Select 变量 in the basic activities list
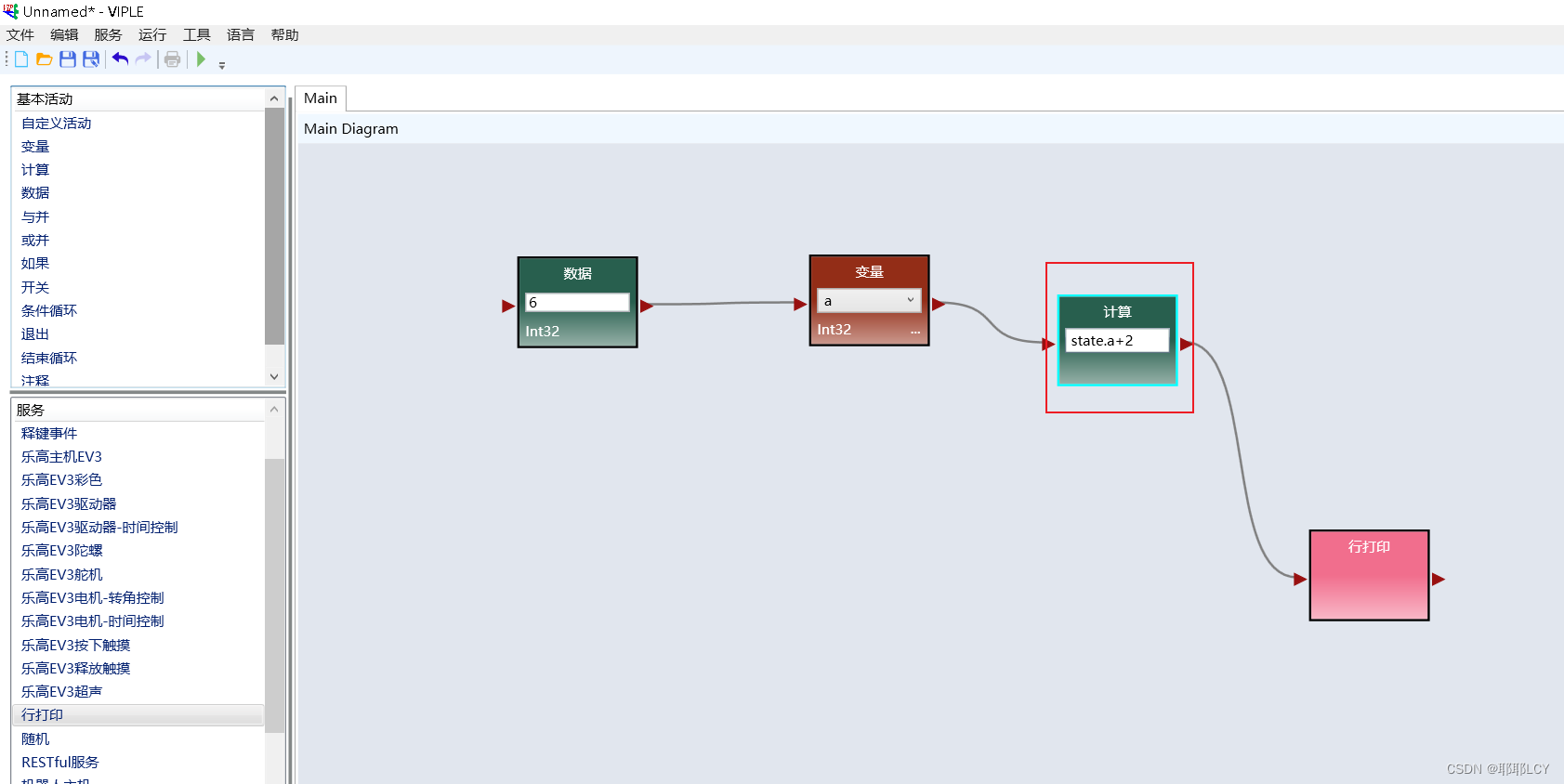The image size is (1564, 784). [35, 147]
